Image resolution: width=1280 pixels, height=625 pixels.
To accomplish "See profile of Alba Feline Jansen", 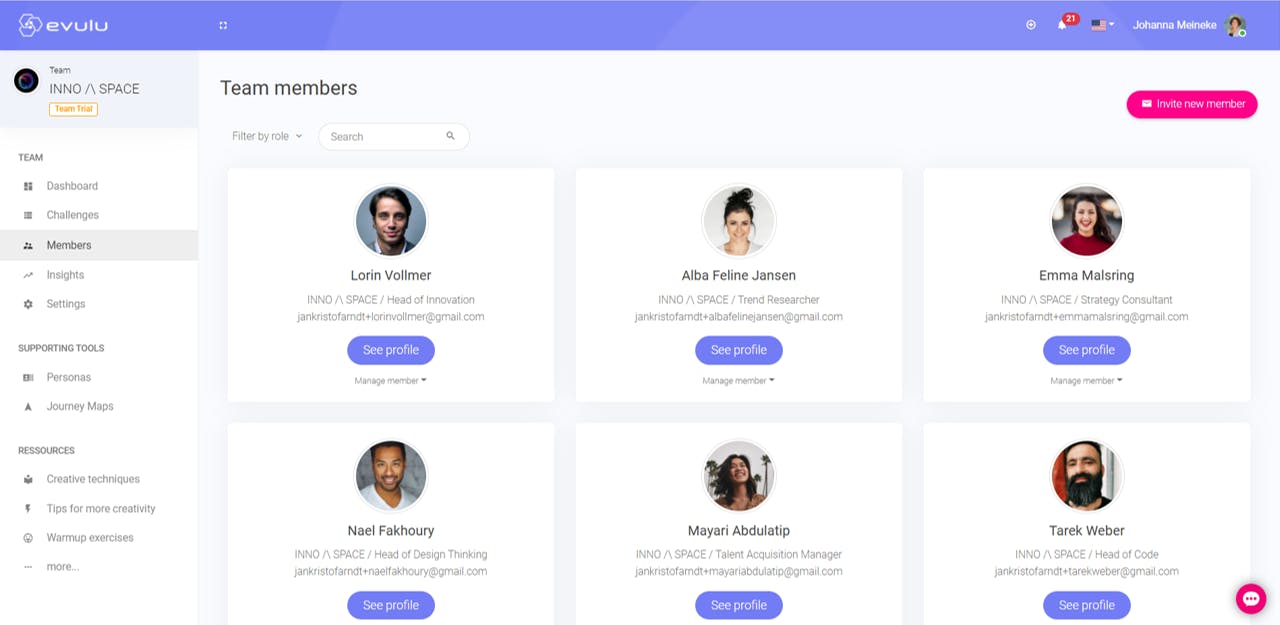I will [x=739, y=350].
